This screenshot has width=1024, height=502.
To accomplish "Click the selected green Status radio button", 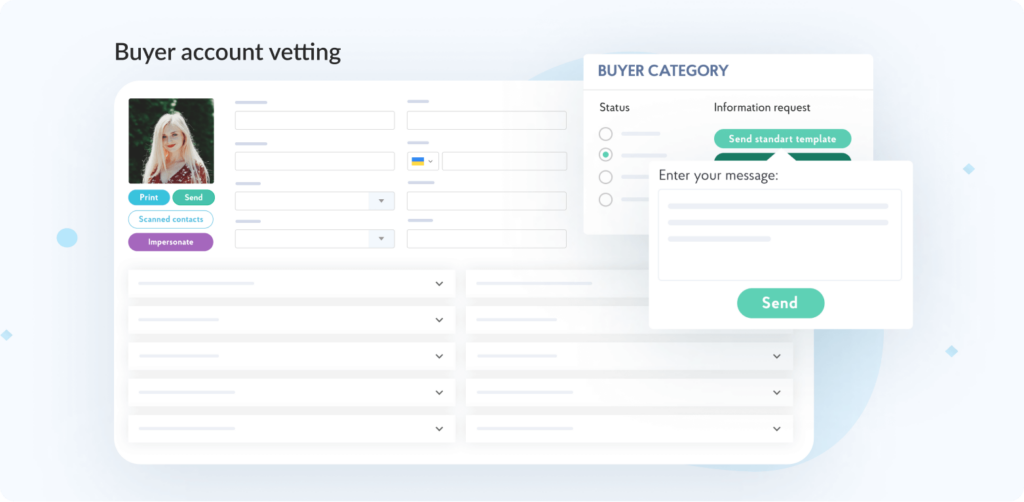I will pos(606,155).
